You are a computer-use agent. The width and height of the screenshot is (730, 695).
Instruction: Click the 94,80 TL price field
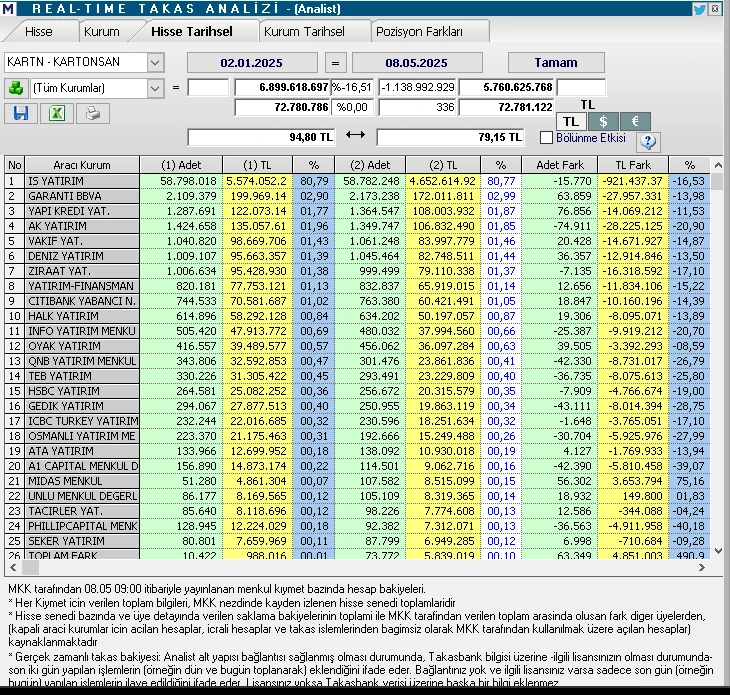(261, 137)
